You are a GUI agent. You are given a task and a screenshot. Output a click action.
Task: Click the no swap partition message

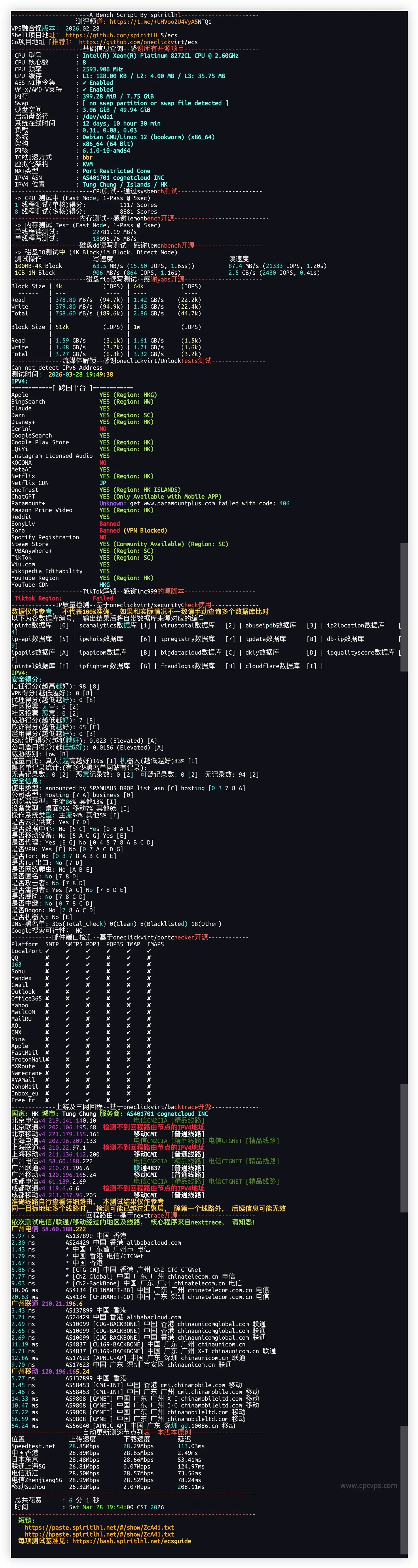click(155, 103)
